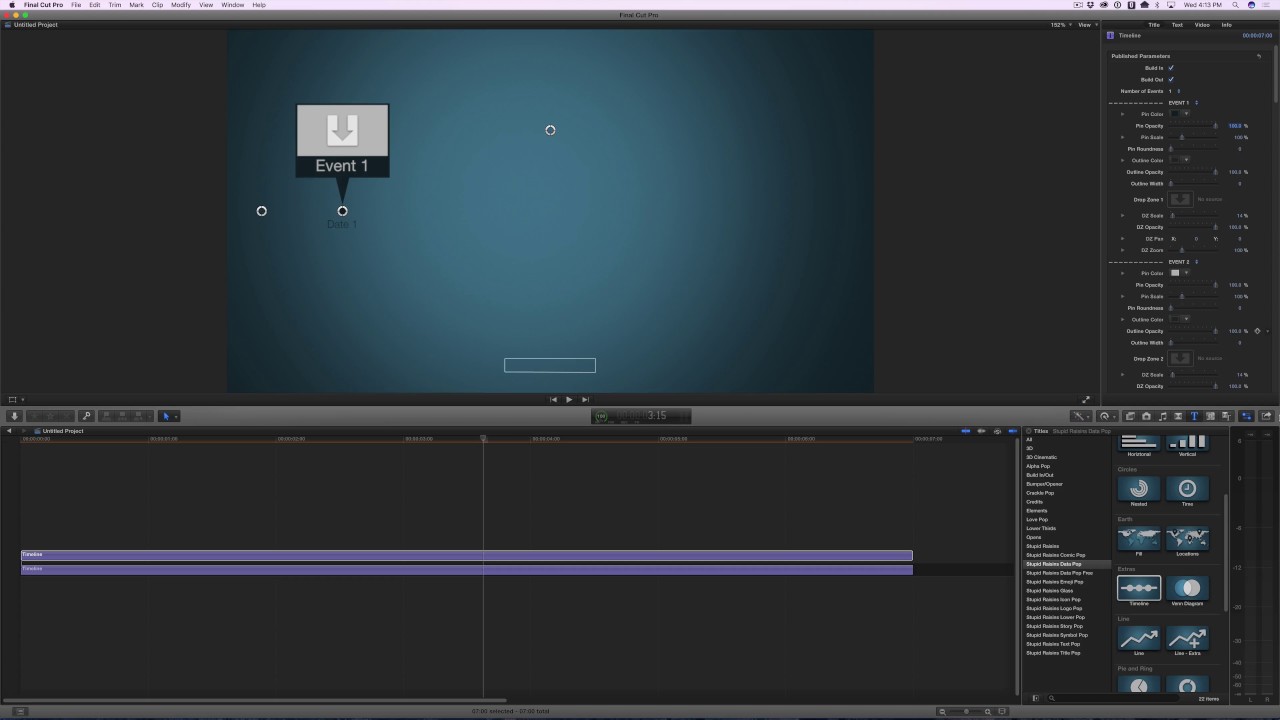Expand Event 1 Pin Scale disclosure triangle
This screenshot has width=1280, height=720.
click(1122, 137)
